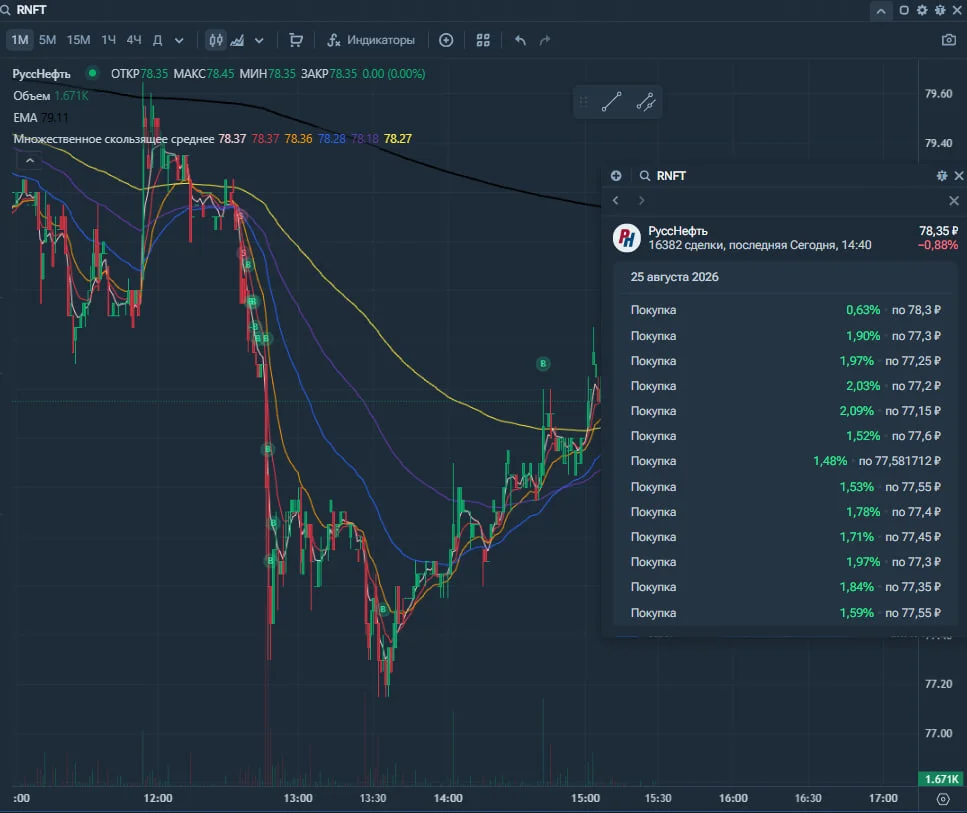Click the B buy marker near 15:00 on chart

click(x=543, y=363)
